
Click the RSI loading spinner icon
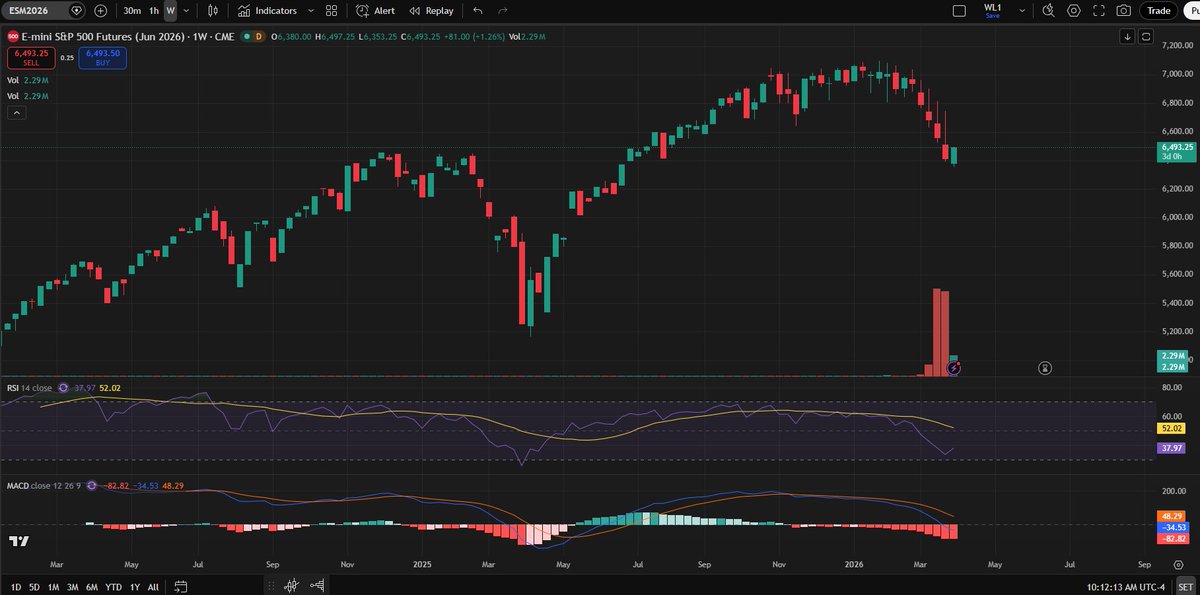coord(63,387)
